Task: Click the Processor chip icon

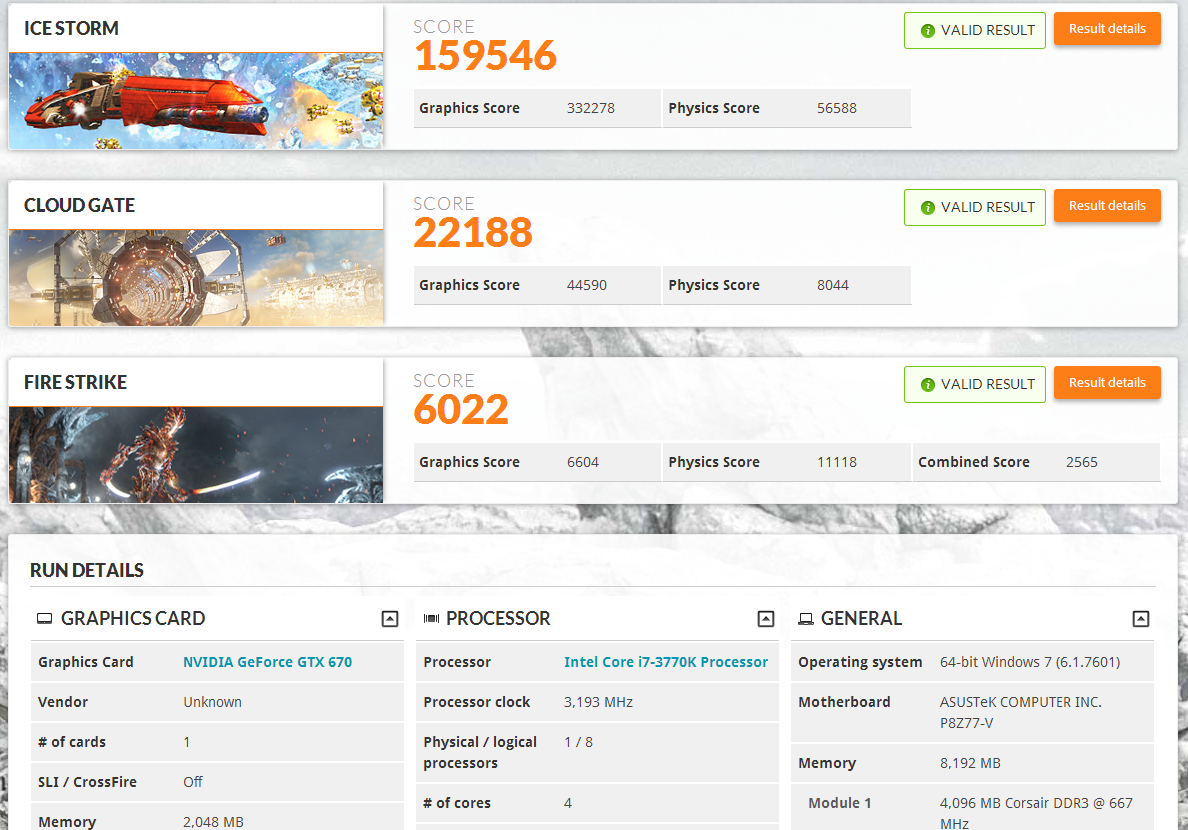Action: click(x=431, y=619)
